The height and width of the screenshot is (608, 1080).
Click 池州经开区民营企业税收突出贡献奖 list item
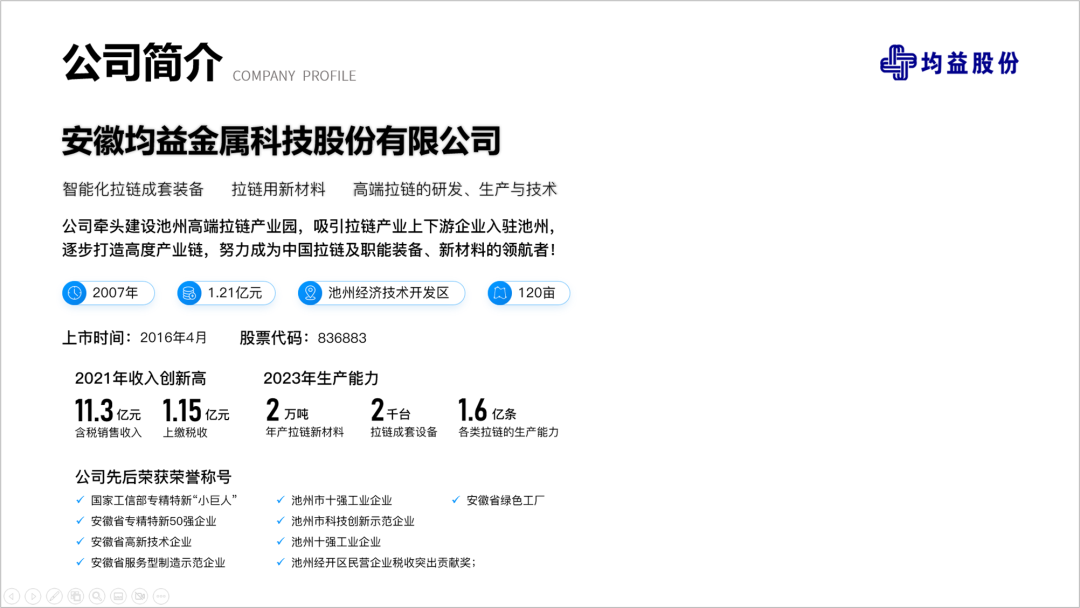pyautogui.click(x=383, y=563)
